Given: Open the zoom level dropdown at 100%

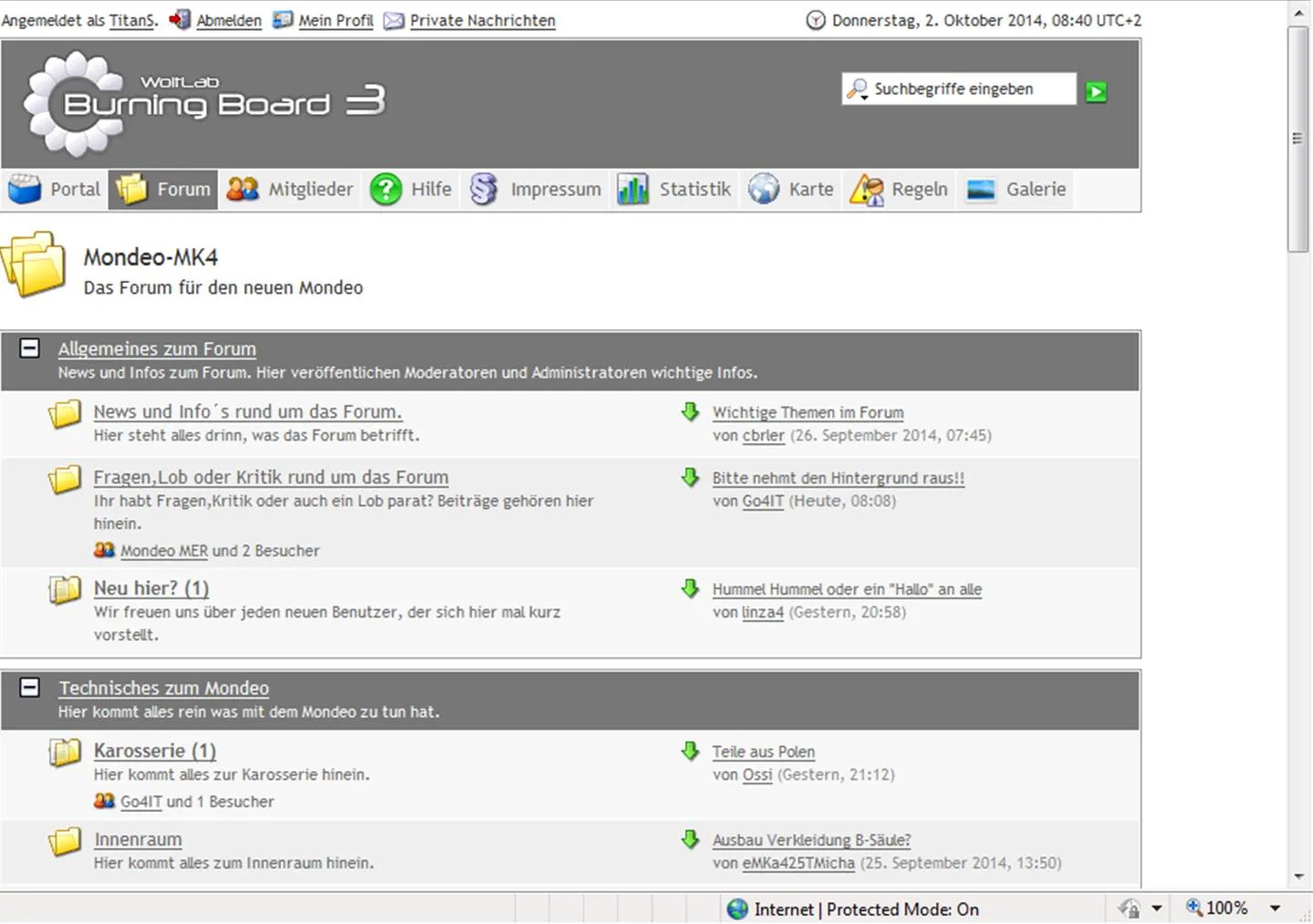Looking at the screenshot, I should point(1276,908).
